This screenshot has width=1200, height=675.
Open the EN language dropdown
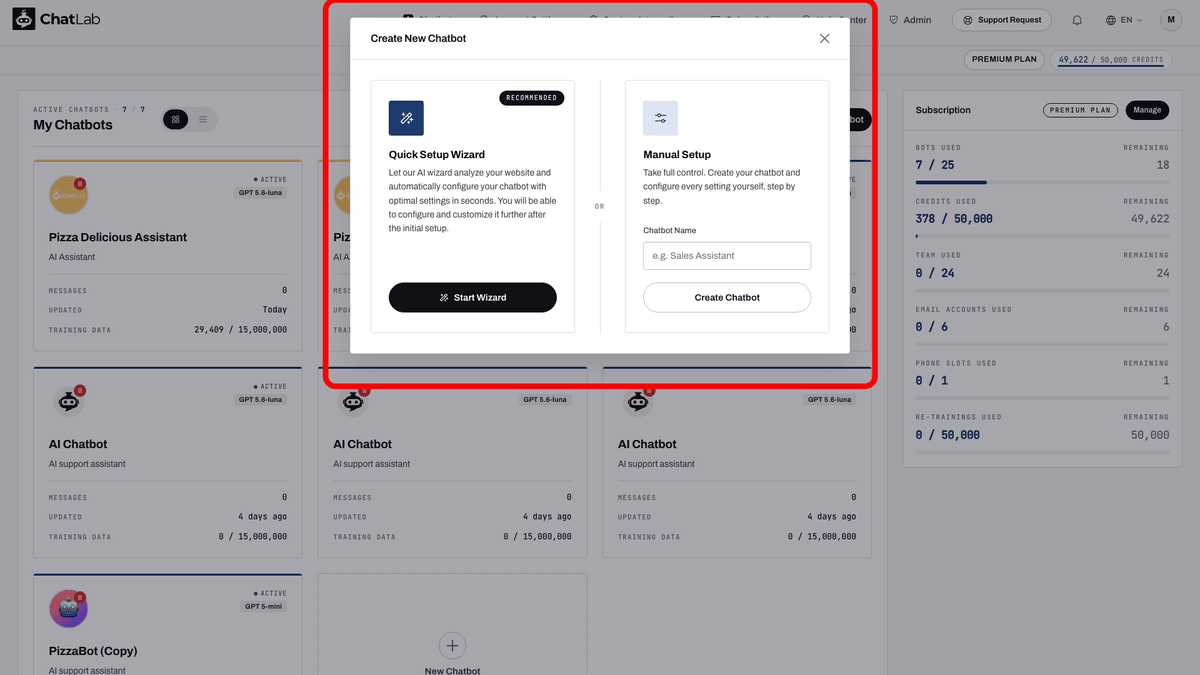1124,20
